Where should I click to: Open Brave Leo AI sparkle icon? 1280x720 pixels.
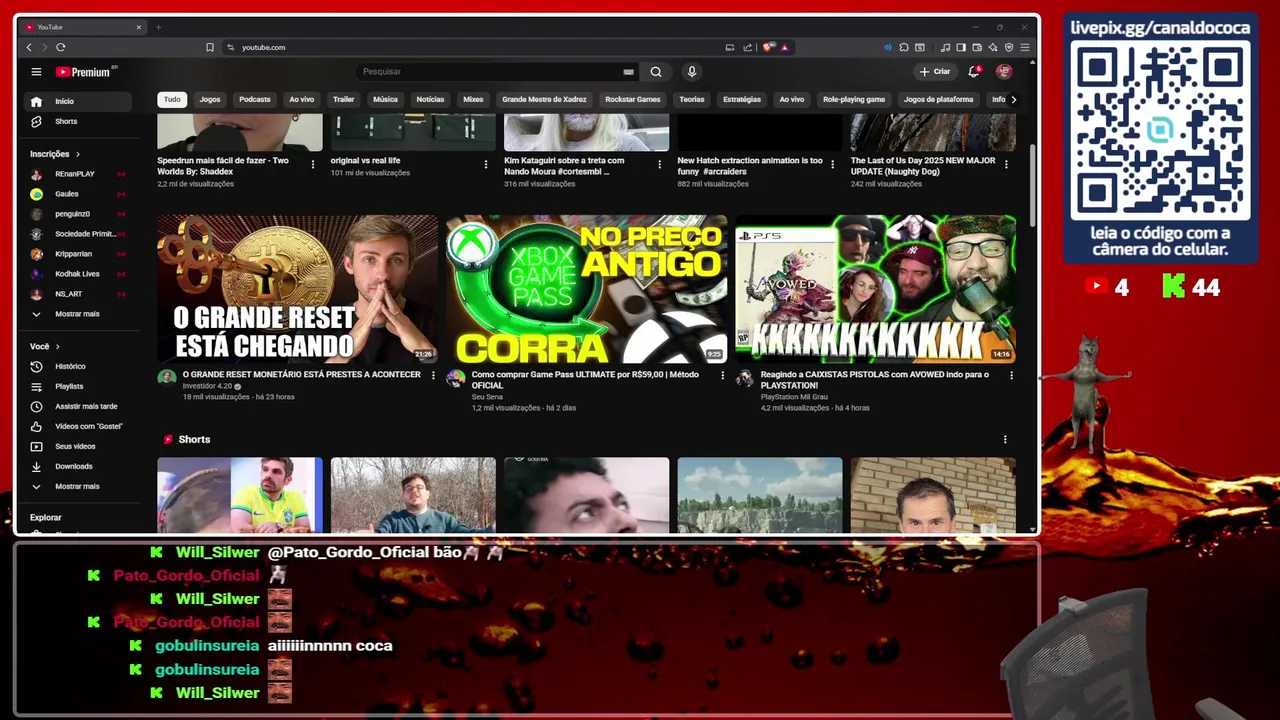pyautogui.click(x=993, y=47)
